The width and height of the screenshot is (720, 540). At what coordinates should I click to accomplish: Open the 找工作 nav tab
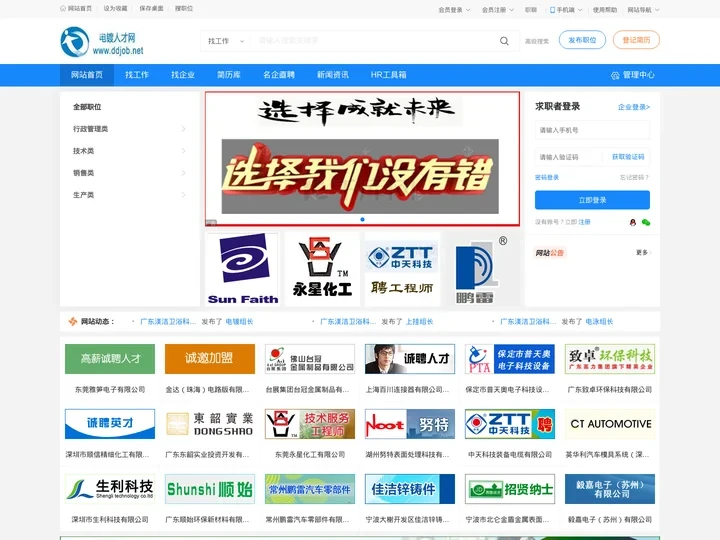(137, 75)
